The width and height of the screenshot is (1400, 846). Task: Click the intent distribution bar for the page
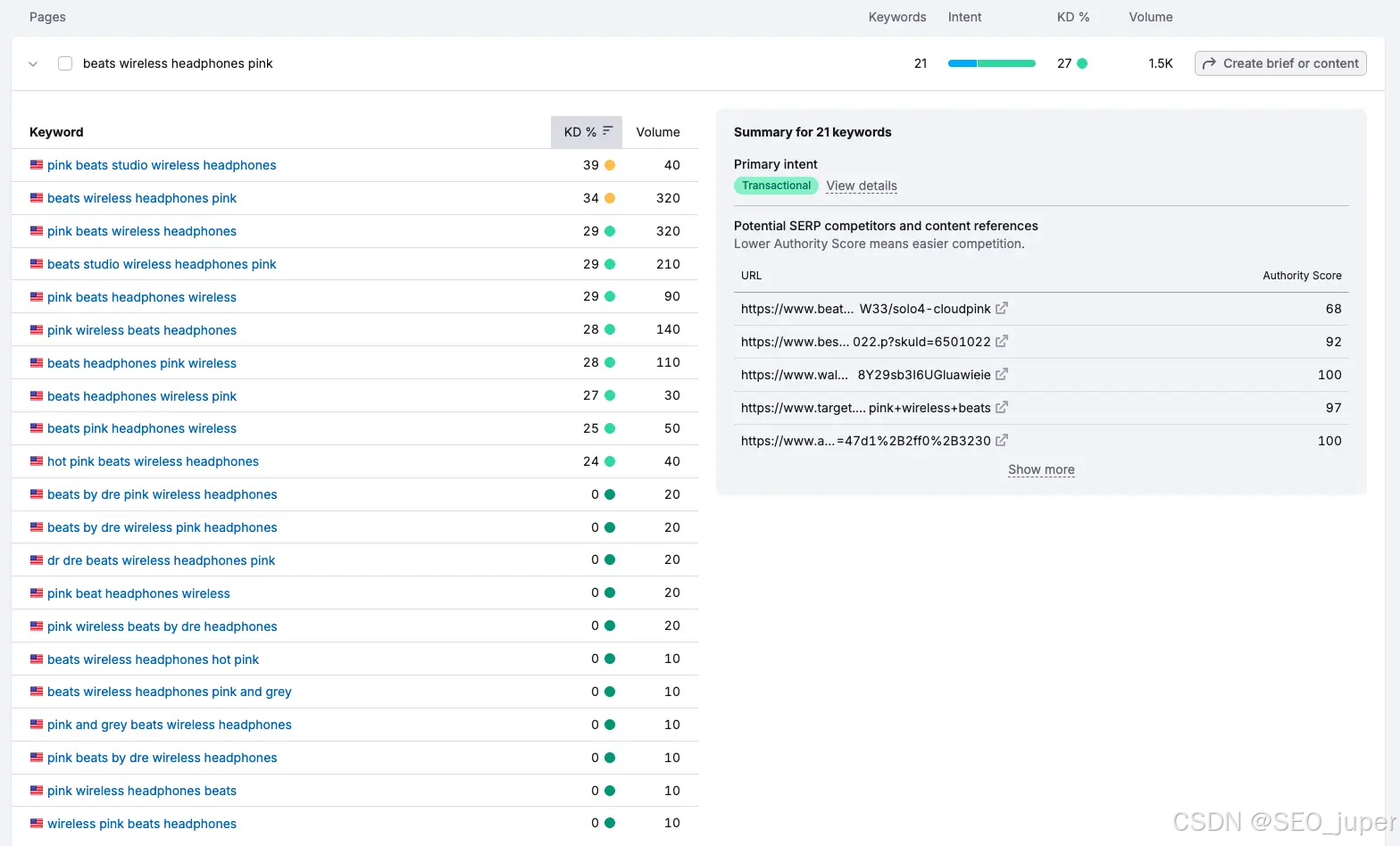click(992, 63)
